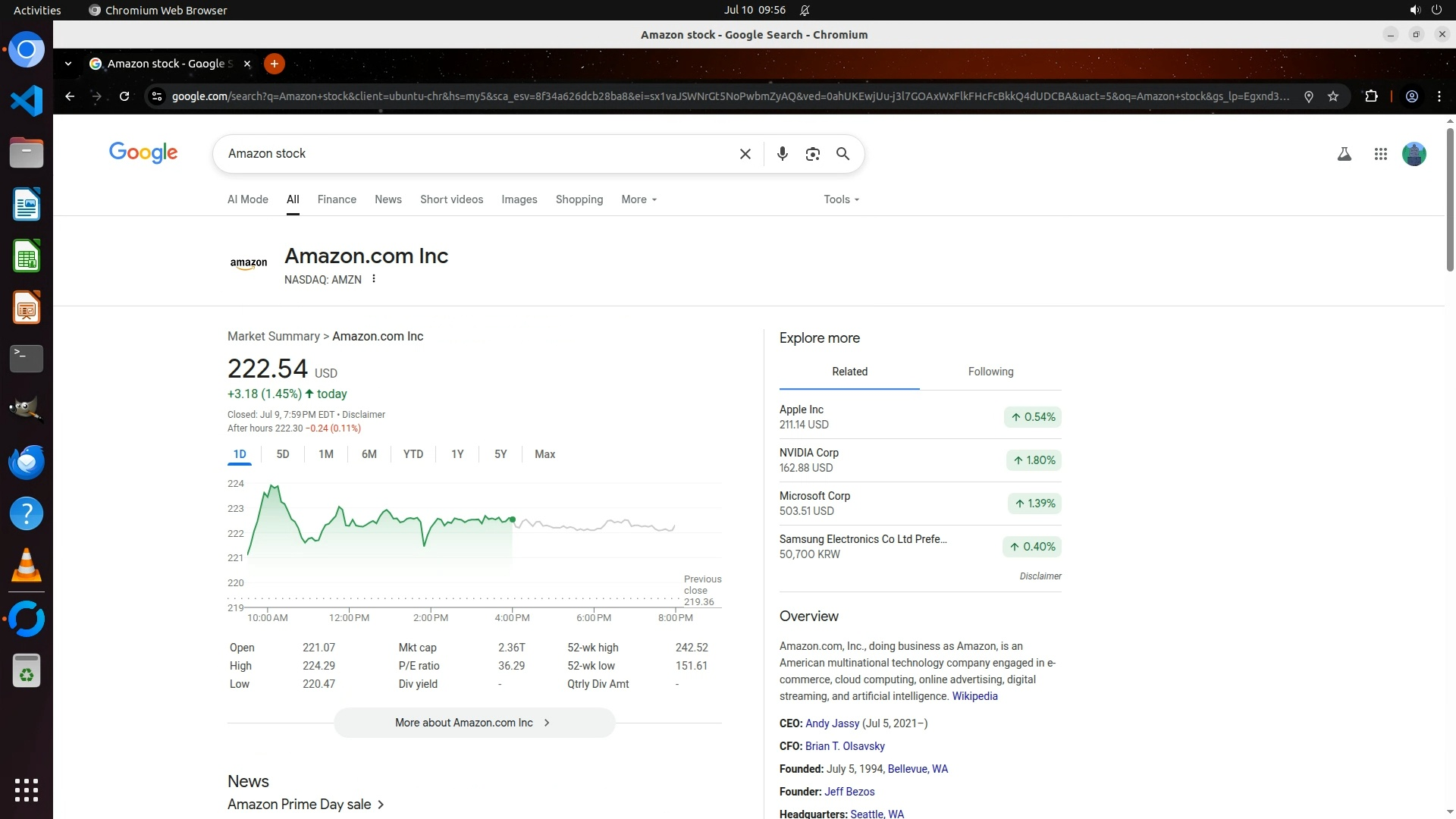
Task: Open the Andy Jassy link
Action: [x=832, y=723]
